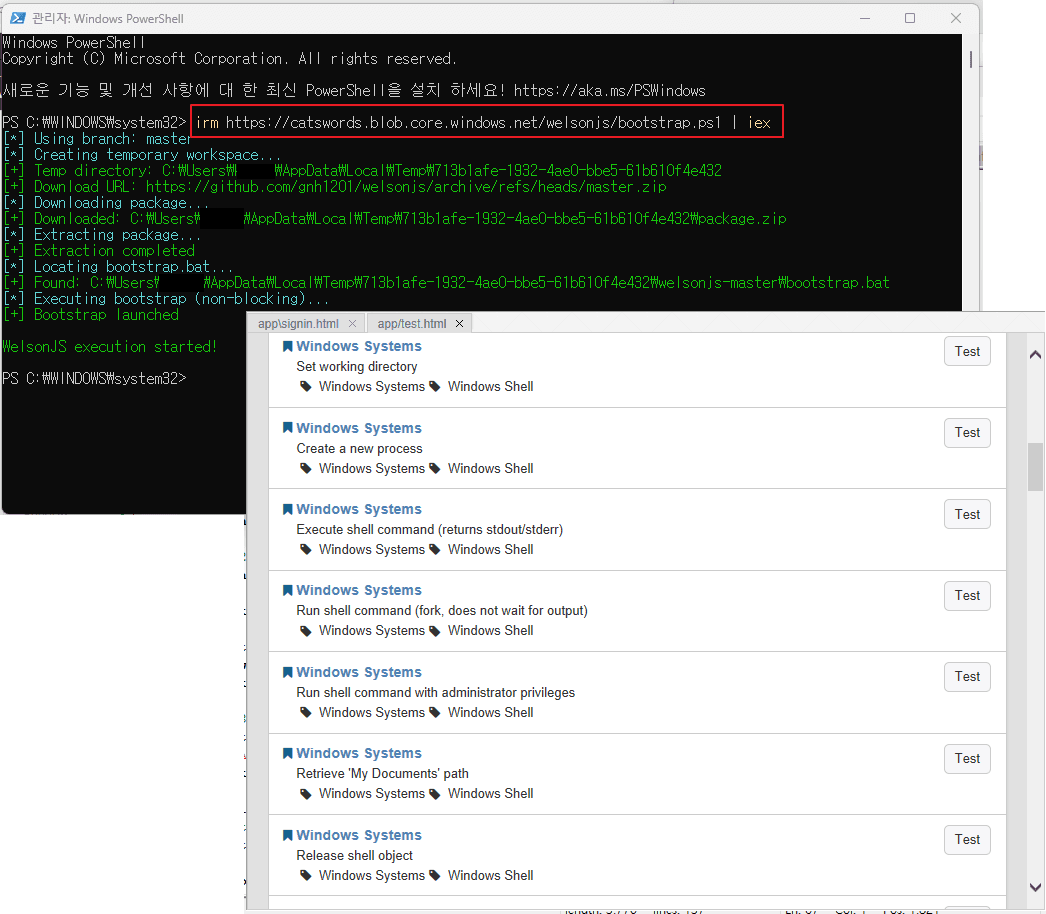Click the 'Create a new process' description text
The width and height of the screenshot is (1046, 914).
360,448
